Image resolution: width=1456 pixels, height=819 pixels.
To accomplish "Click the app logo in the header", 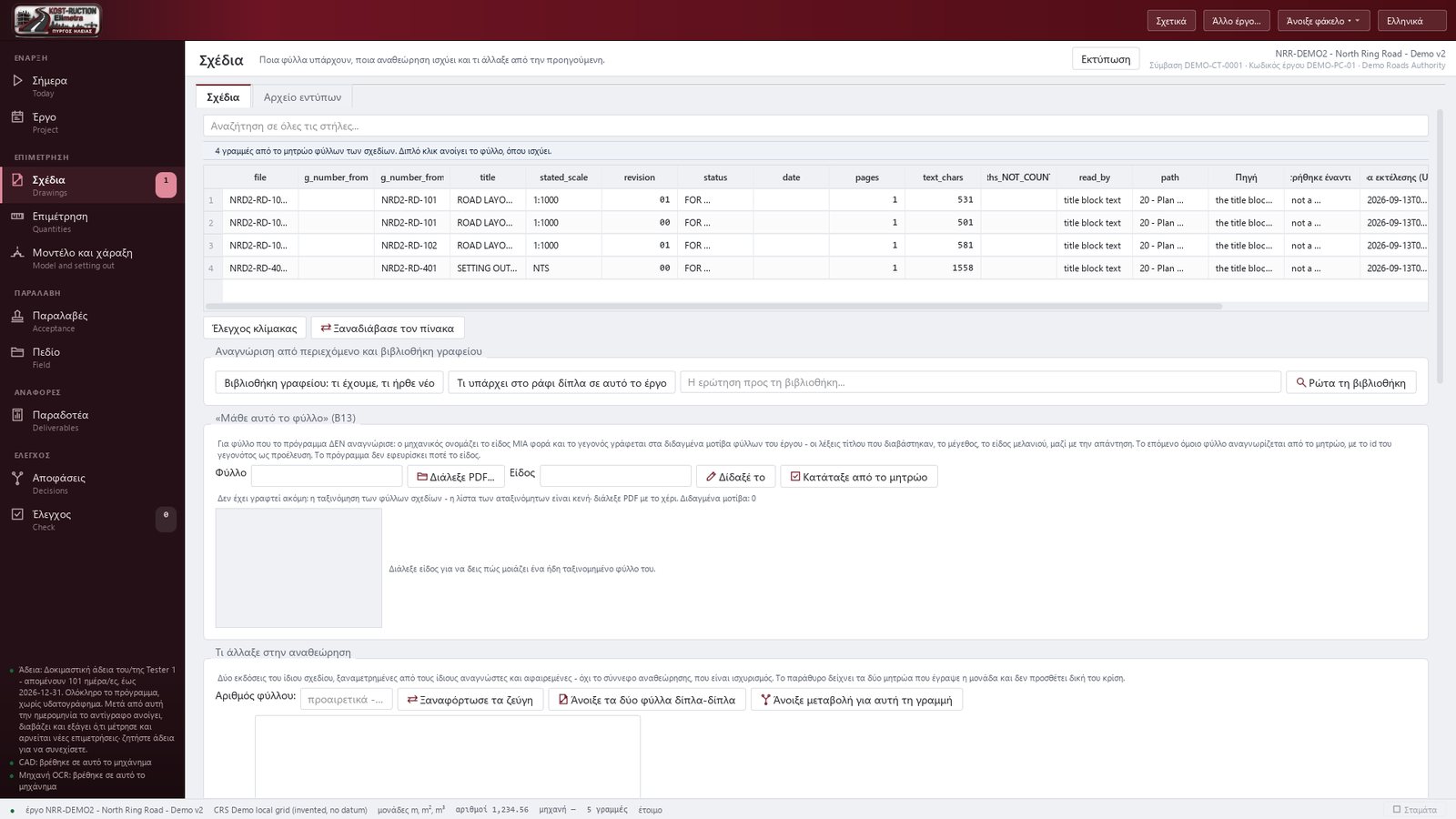I will (x=56, y=20).
